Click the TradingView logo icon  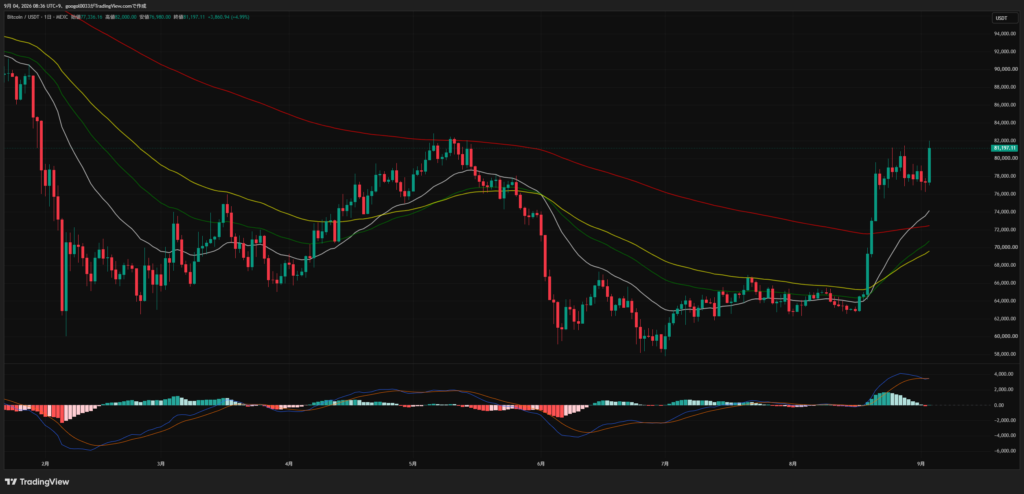click(10, 482)
